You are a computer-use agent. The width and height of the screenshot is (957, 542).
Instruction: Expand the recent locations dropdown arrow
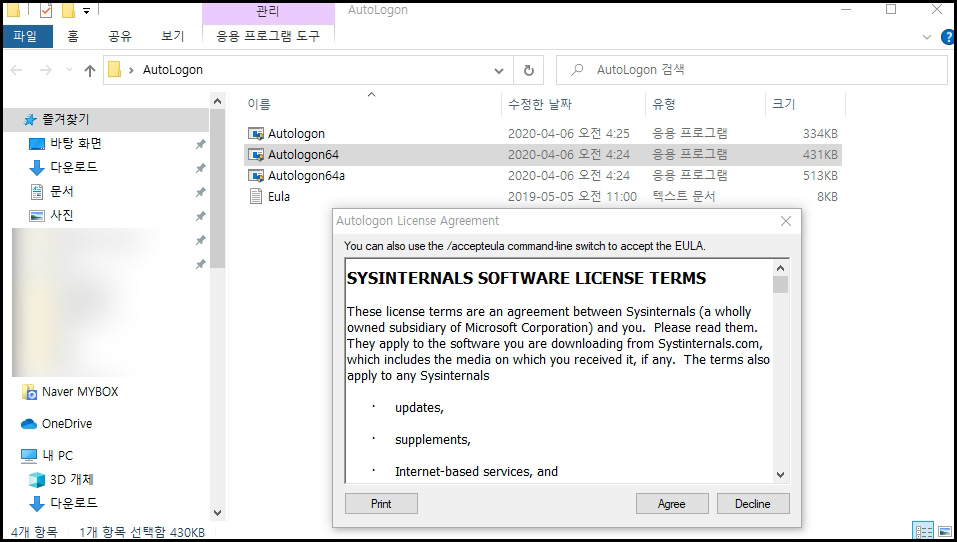click(x=69, y=70)
